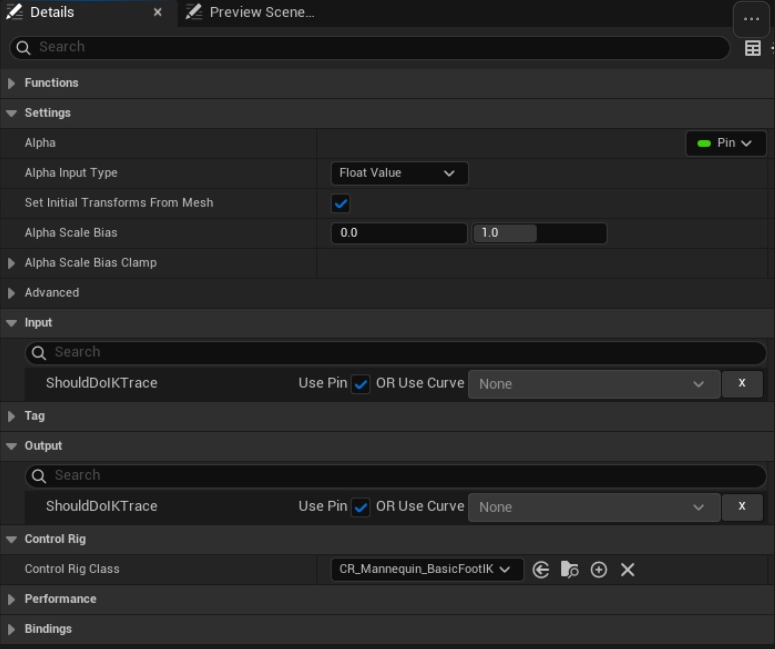Open the property matrix table icon
This screenshot has height=649, width=775.
tap(753, 48)
